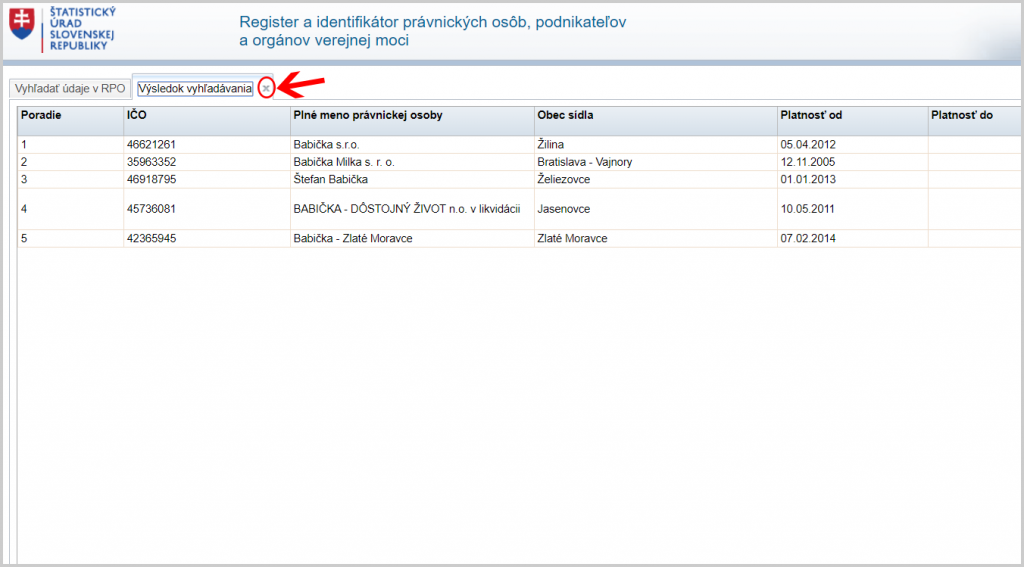The width and height of the screenshot is (1024, 567).
Task: Select IČO cell 46918795
Action: (x=206, y=179)
